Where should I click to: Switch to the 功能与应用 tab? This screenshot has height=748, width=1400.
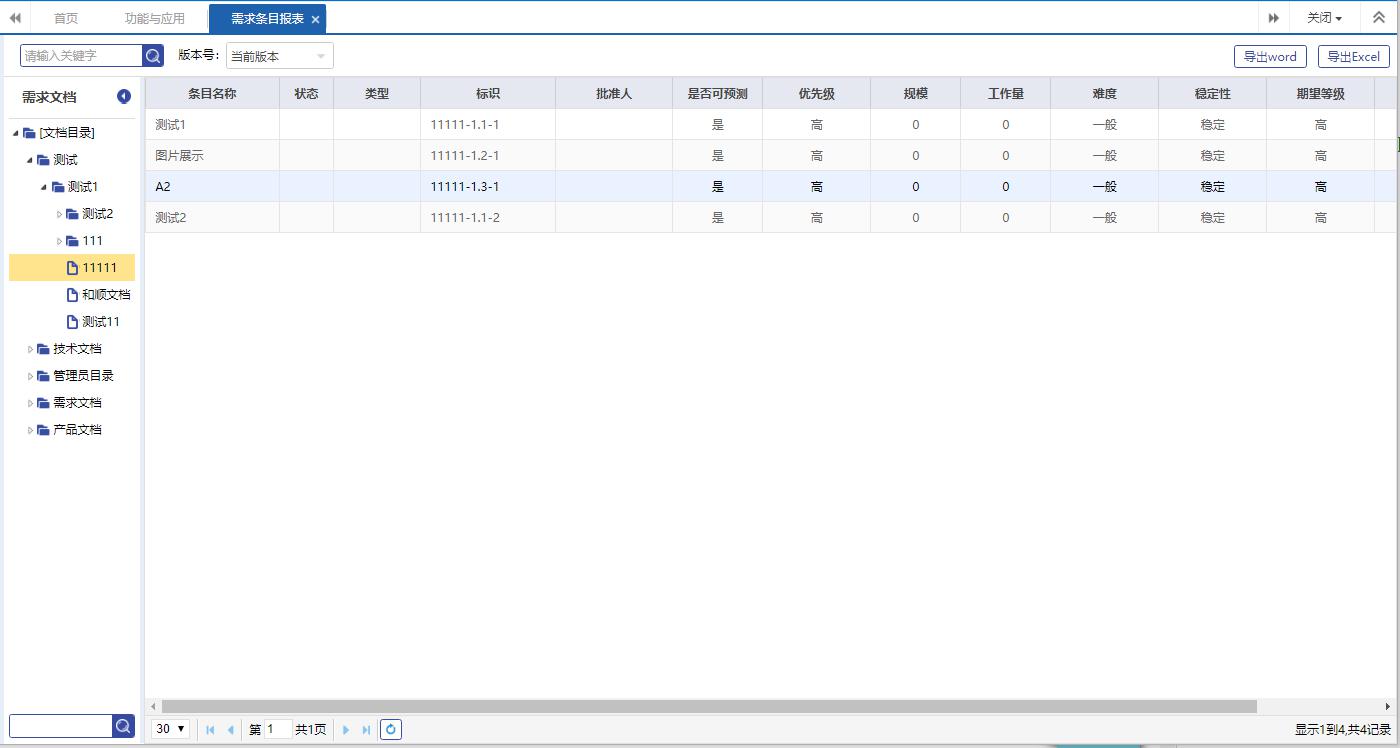click(154, 18)
